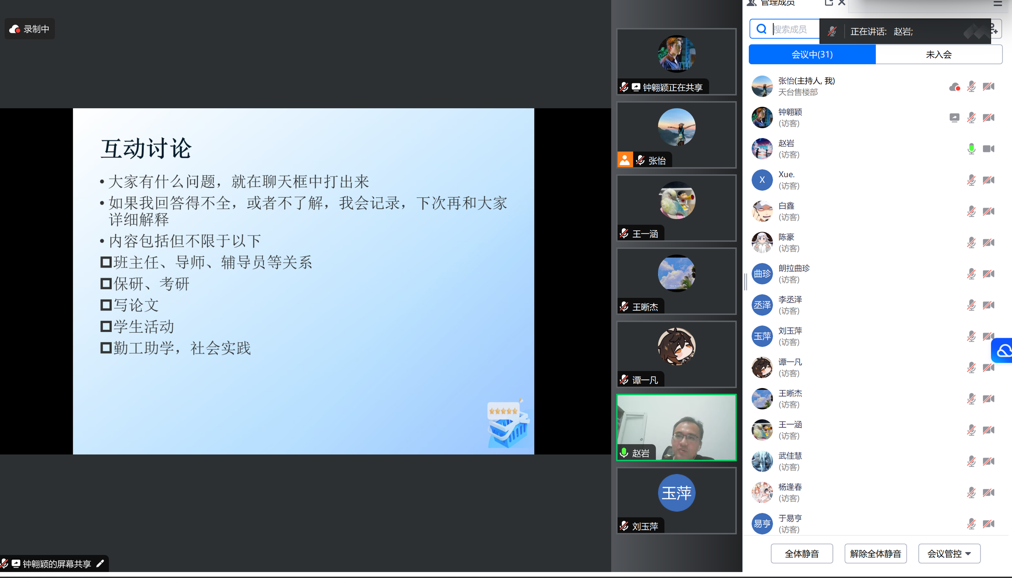Viewport: 1012px width, 578px height.
Task: Click the invite member icon beside search
Action: pos(994,31)
